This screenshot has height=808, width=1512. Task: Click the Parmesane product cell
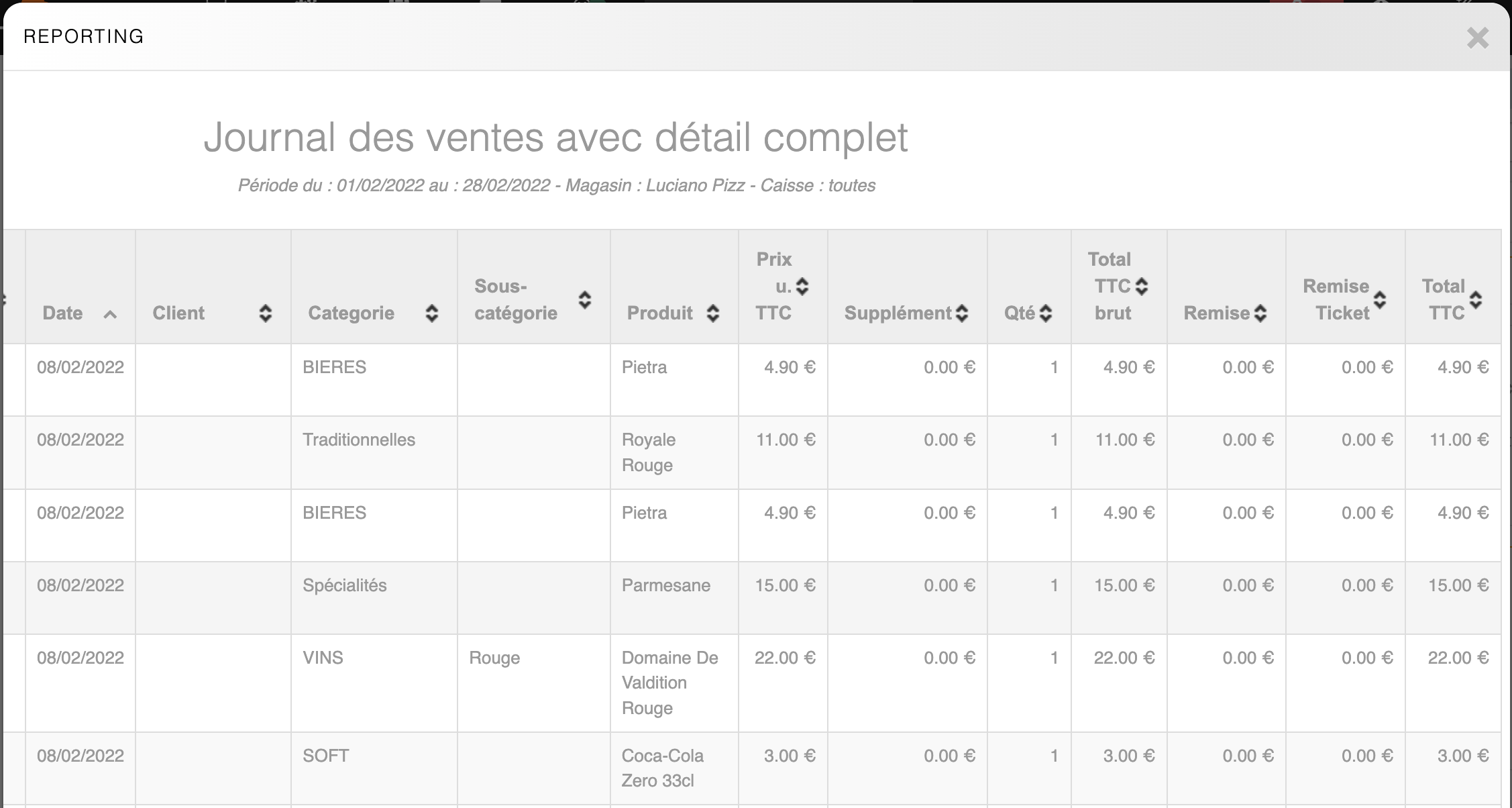[x=665, y=585]
